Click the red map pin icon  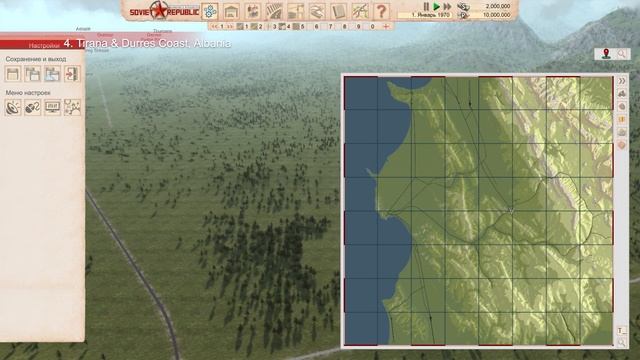point(606,53)
